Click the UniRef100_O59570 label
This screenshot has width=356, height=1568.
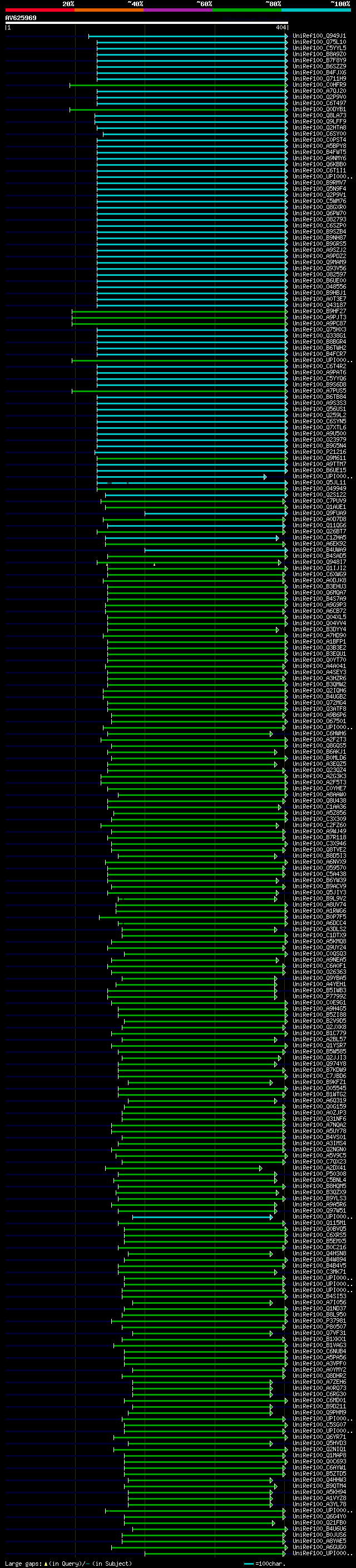pyautogui.click(x=319, y=868)
